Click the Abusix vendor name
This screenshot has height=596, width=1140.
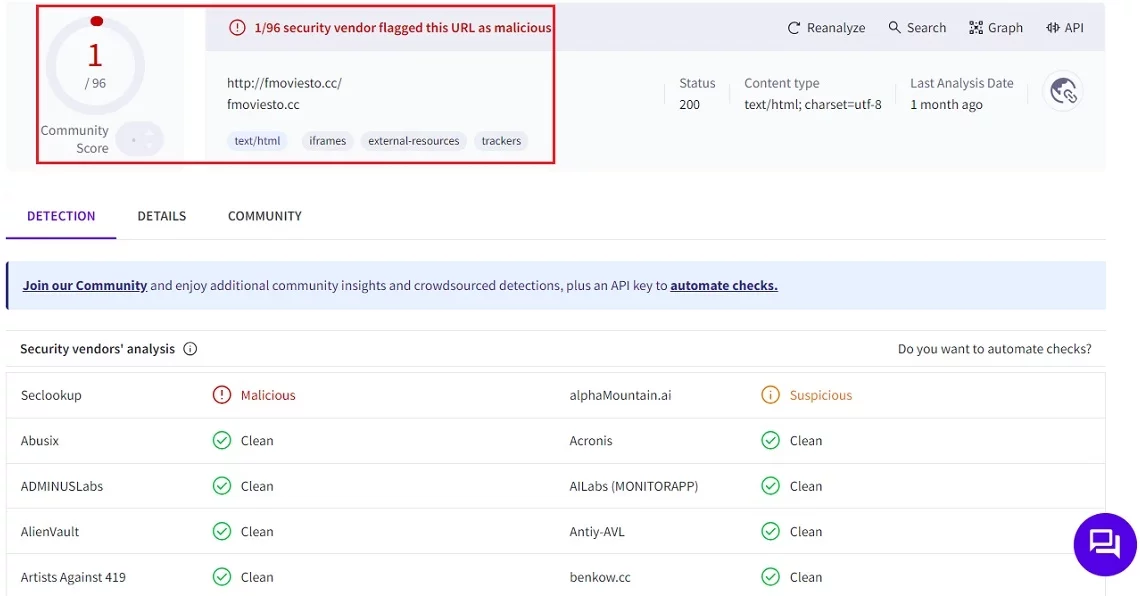[40, 440]
